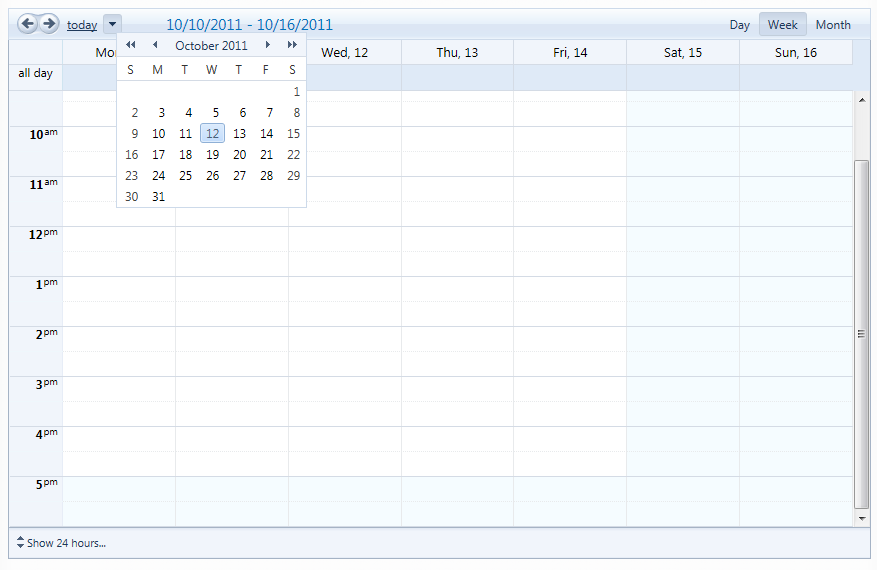The image size is (877, 570).
Task: Show previous month in date picker
Action: click(x=155, y=45)
